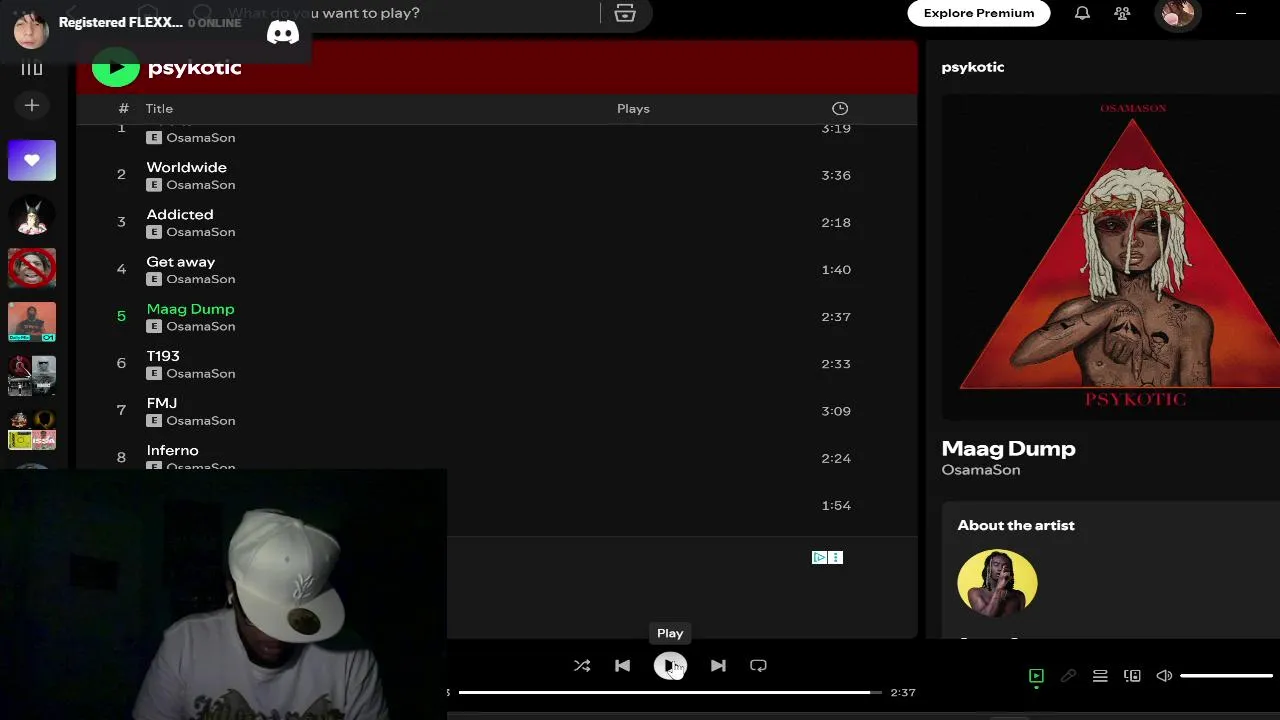The width and height of the screenshot is (1280, 720).
Task: Click track number 5 play indicator
Action: (121, 316)
